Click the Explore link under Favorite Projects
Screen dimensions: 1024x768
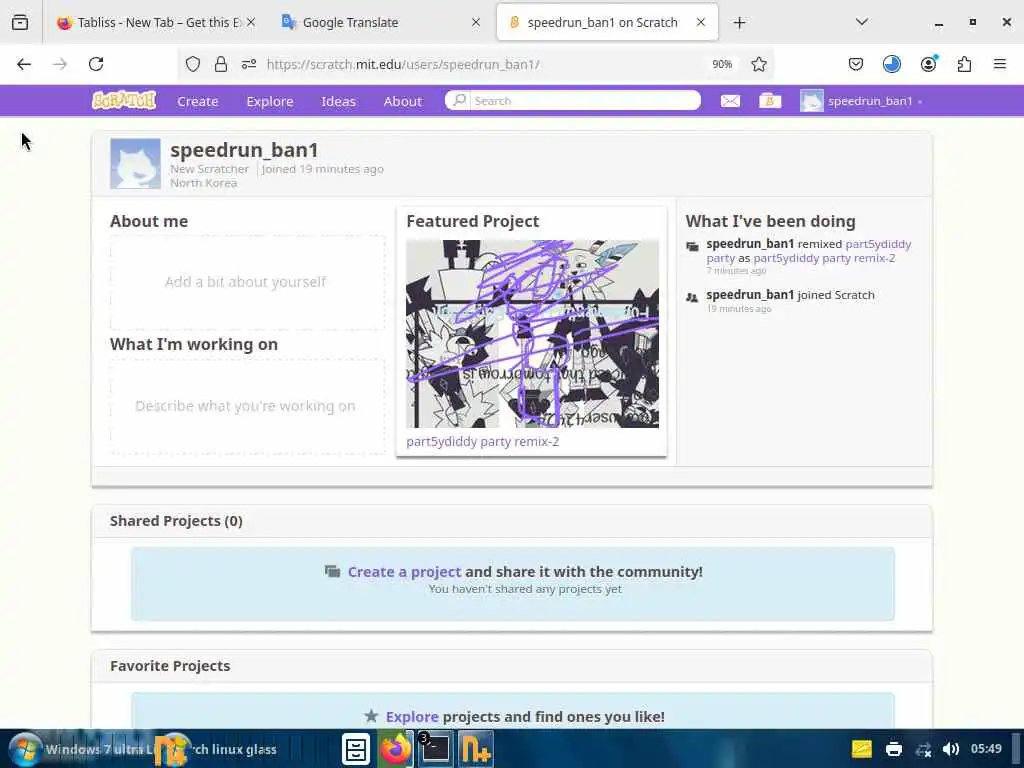pos(412,716)
